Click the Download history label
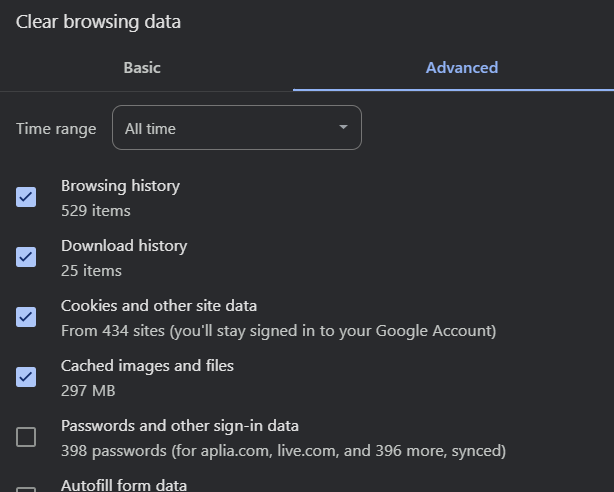 (x=124, y=246)
